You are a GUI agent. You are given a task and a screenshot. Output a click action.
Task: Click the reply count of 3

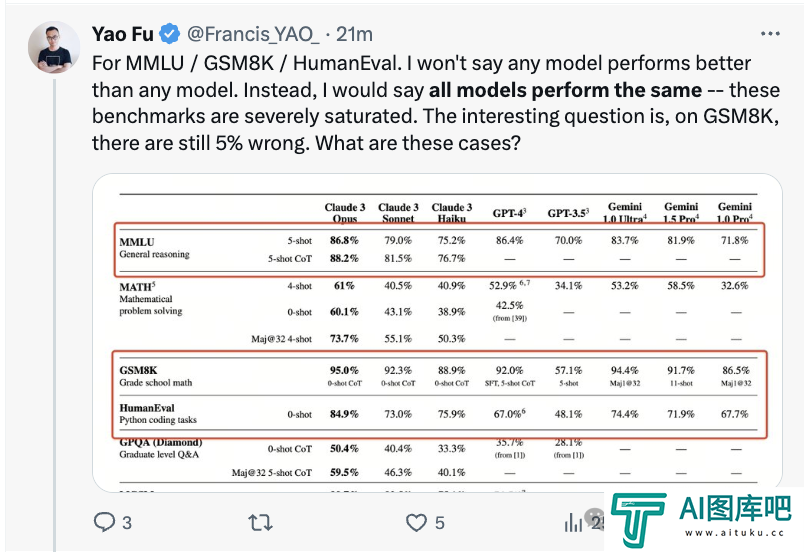click(127, 523)
